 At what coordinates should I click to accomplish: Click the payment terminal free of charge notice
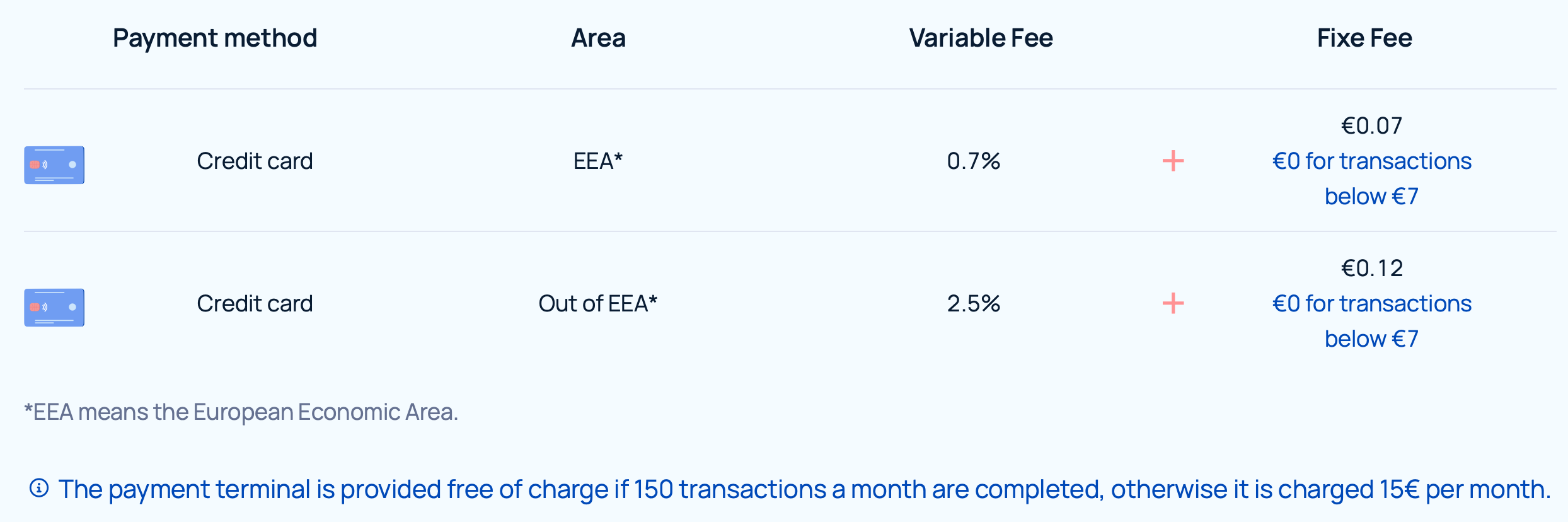click(804, 489)
